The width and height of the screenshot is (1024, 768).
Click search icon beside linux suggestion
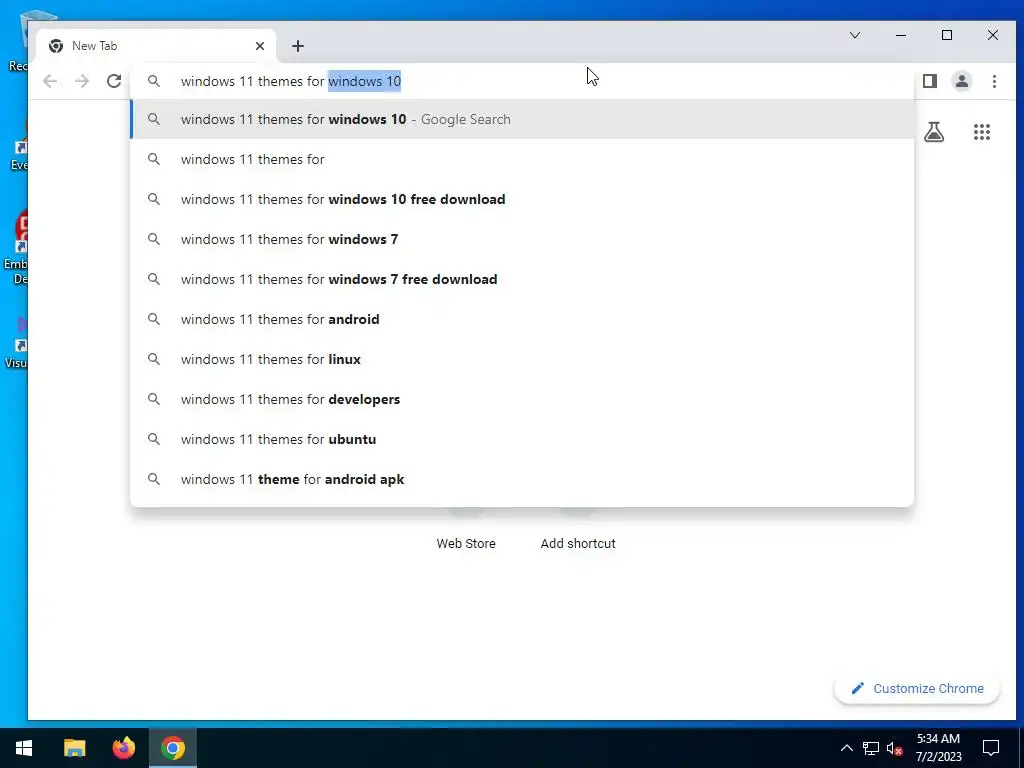pos(153,359)
